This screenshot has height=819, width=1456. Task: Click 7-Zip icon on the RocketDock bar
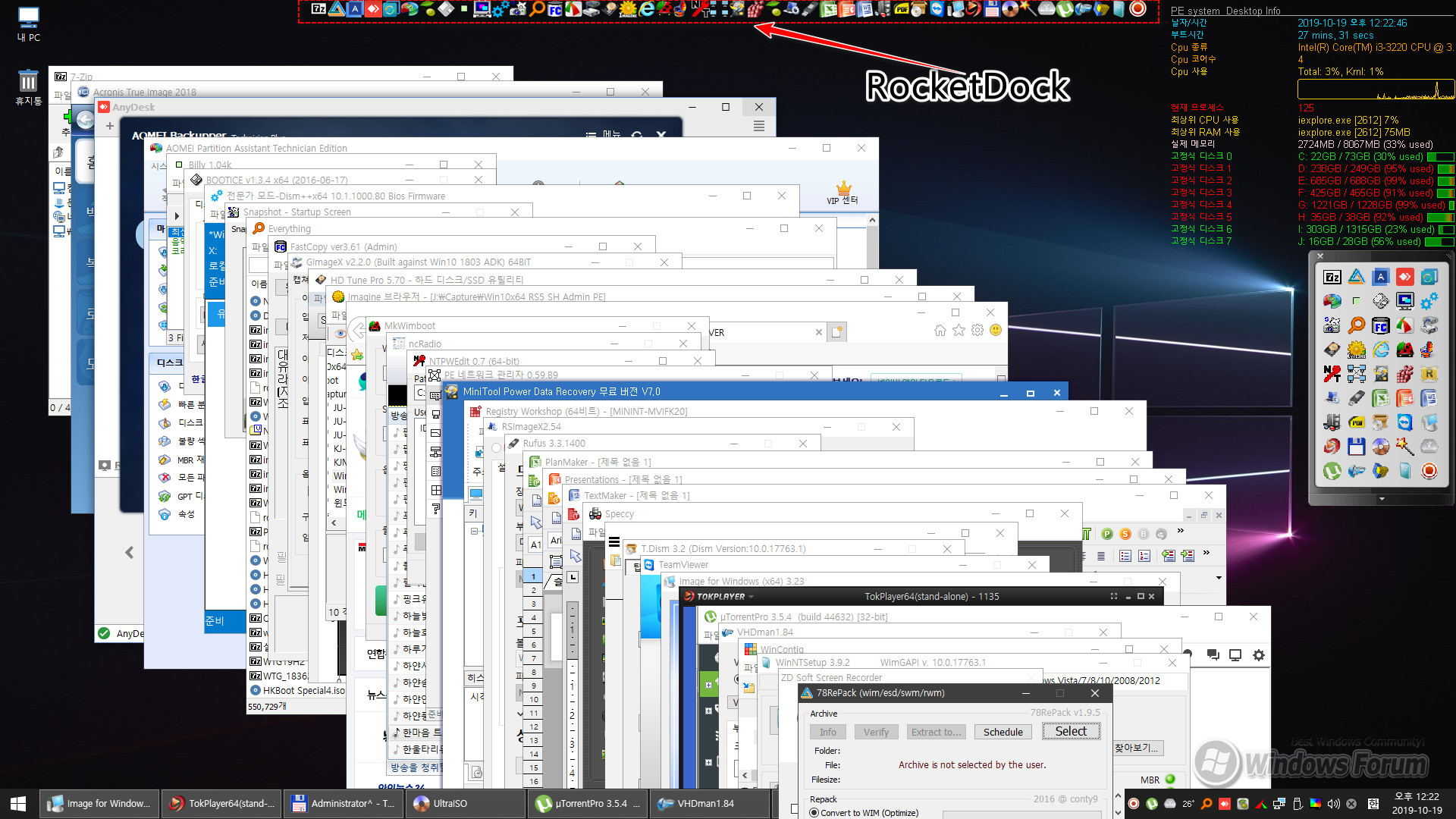(319, 9)
